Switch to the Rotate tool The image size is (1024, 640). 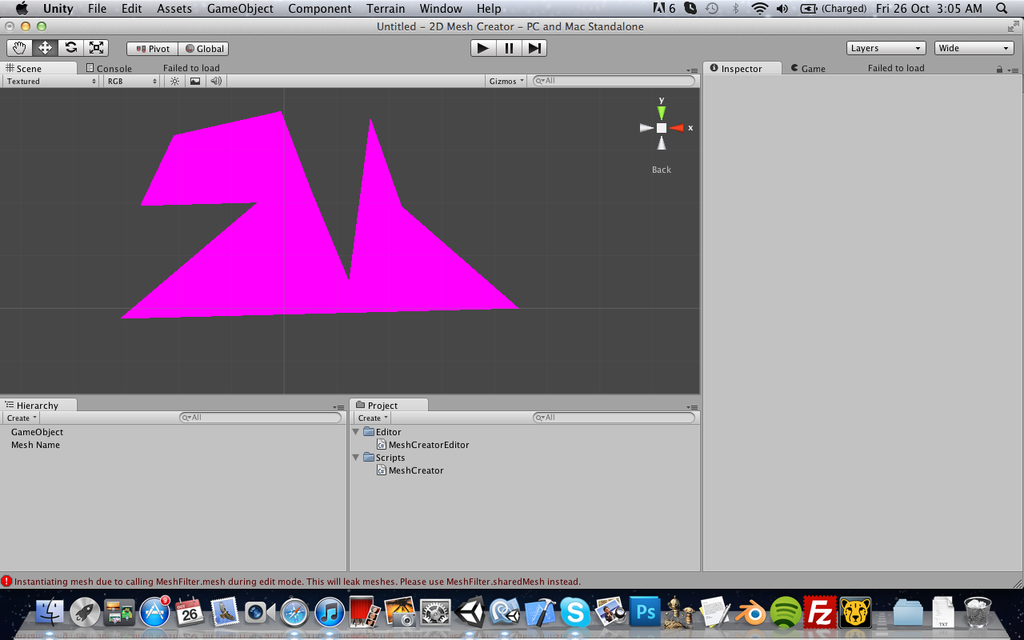(x=70, y=47)
